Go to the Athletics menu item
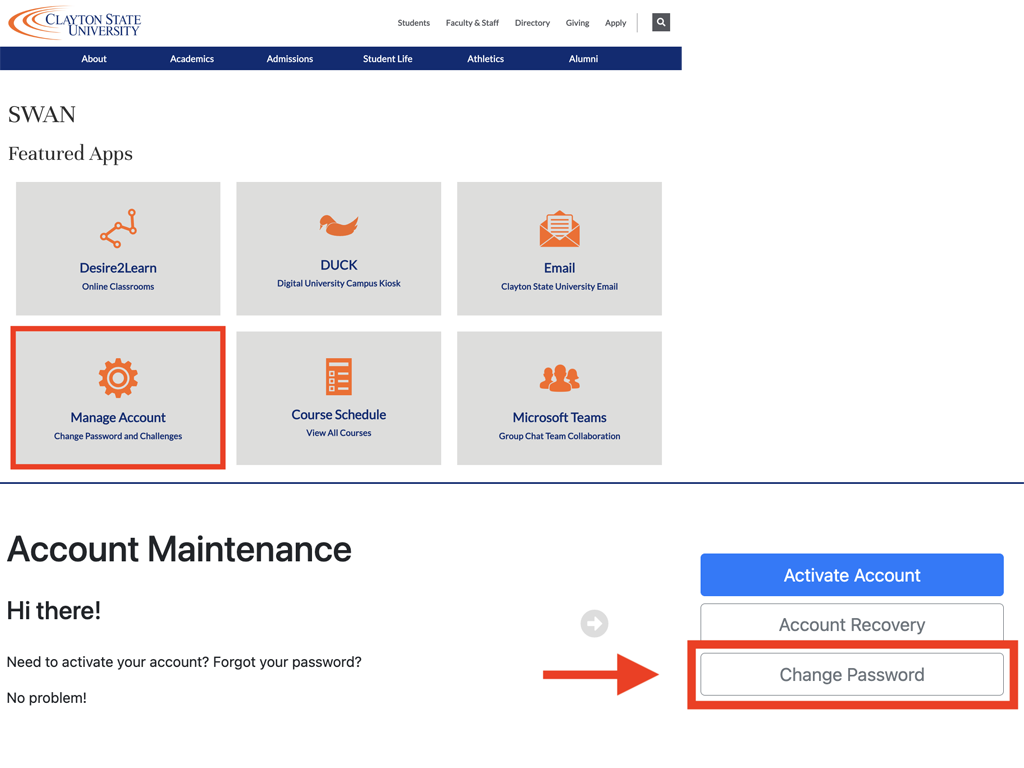The image size is (1024, 768). tap(486, 59)
